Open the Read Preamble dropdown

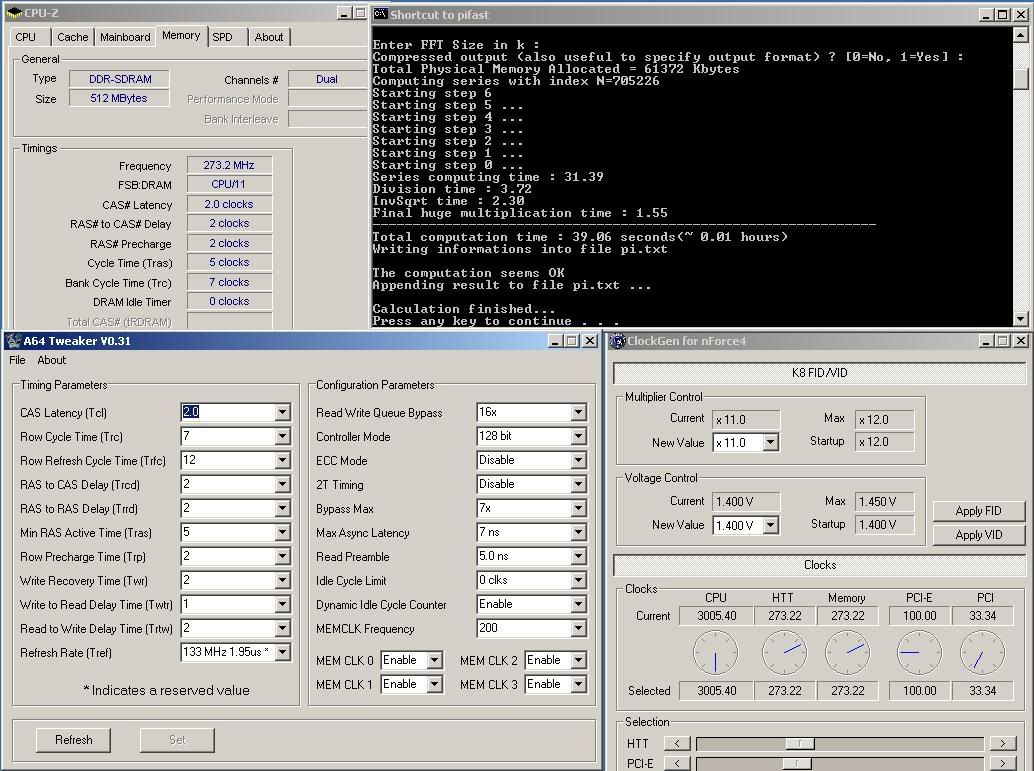(578, 556)
